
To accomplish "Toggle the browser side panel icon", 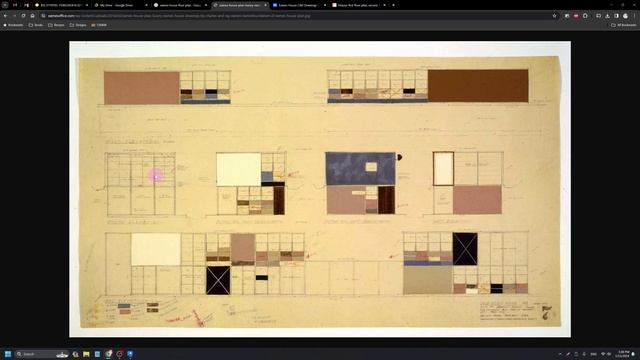I will tap(616, 16).
